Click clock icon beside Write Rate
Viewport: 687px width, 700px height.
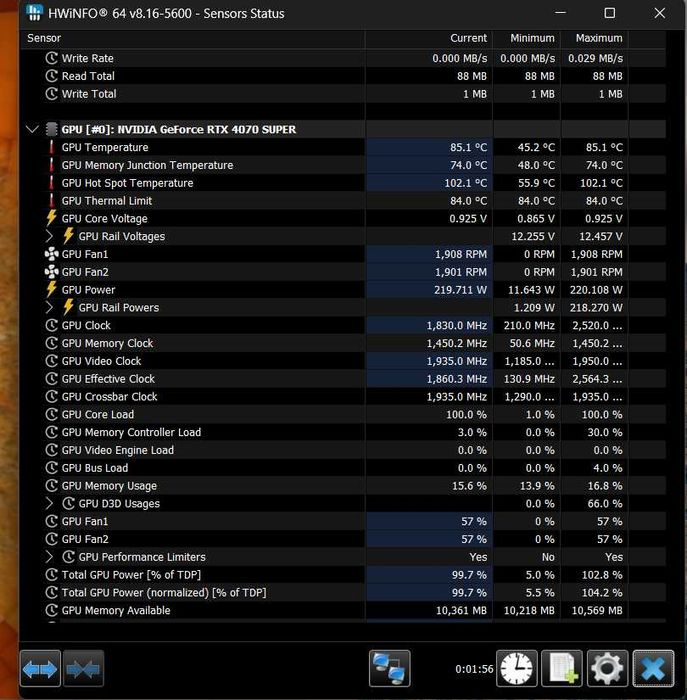pos(52,58)
